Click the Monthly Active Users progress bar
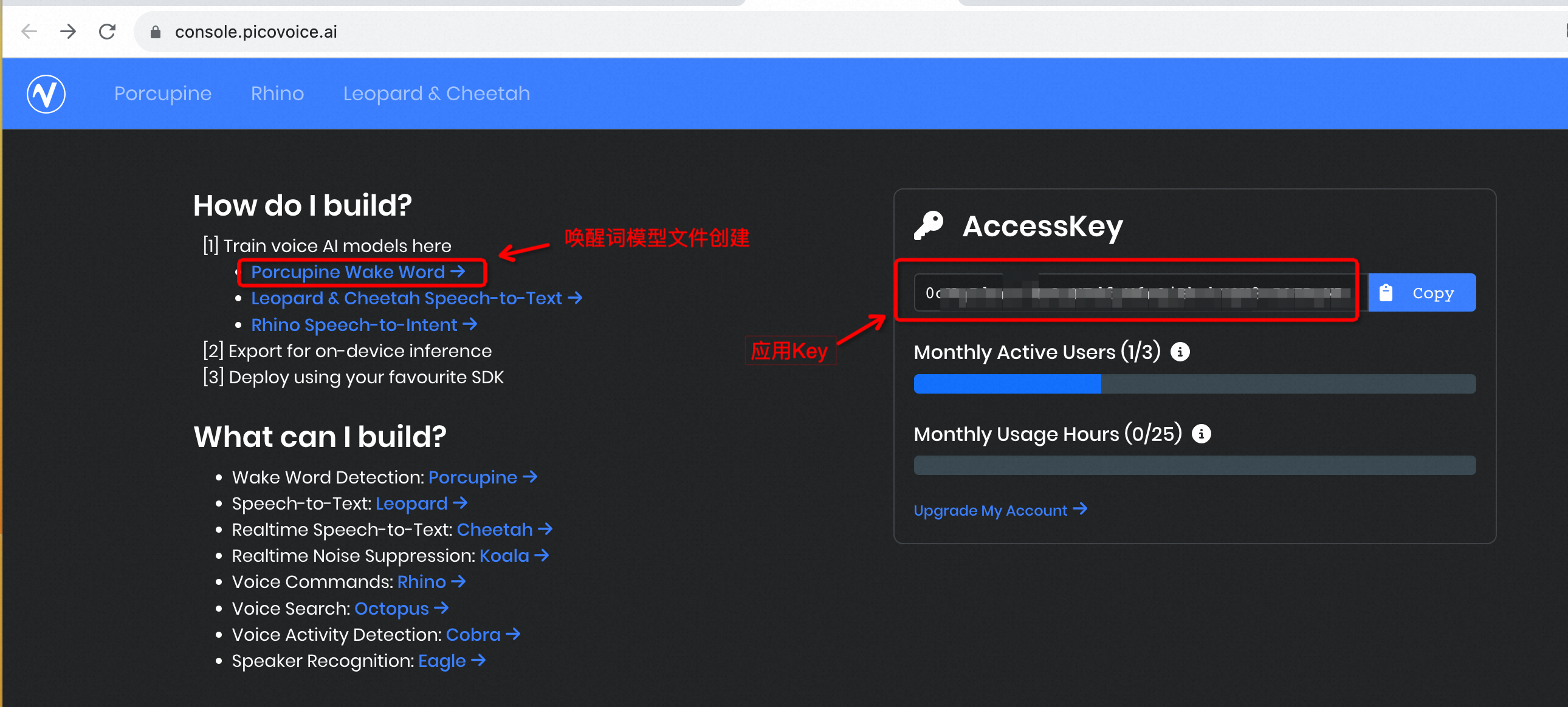Image resolution: width=1568 pixels, height=707 pixels. point(1194,384)
